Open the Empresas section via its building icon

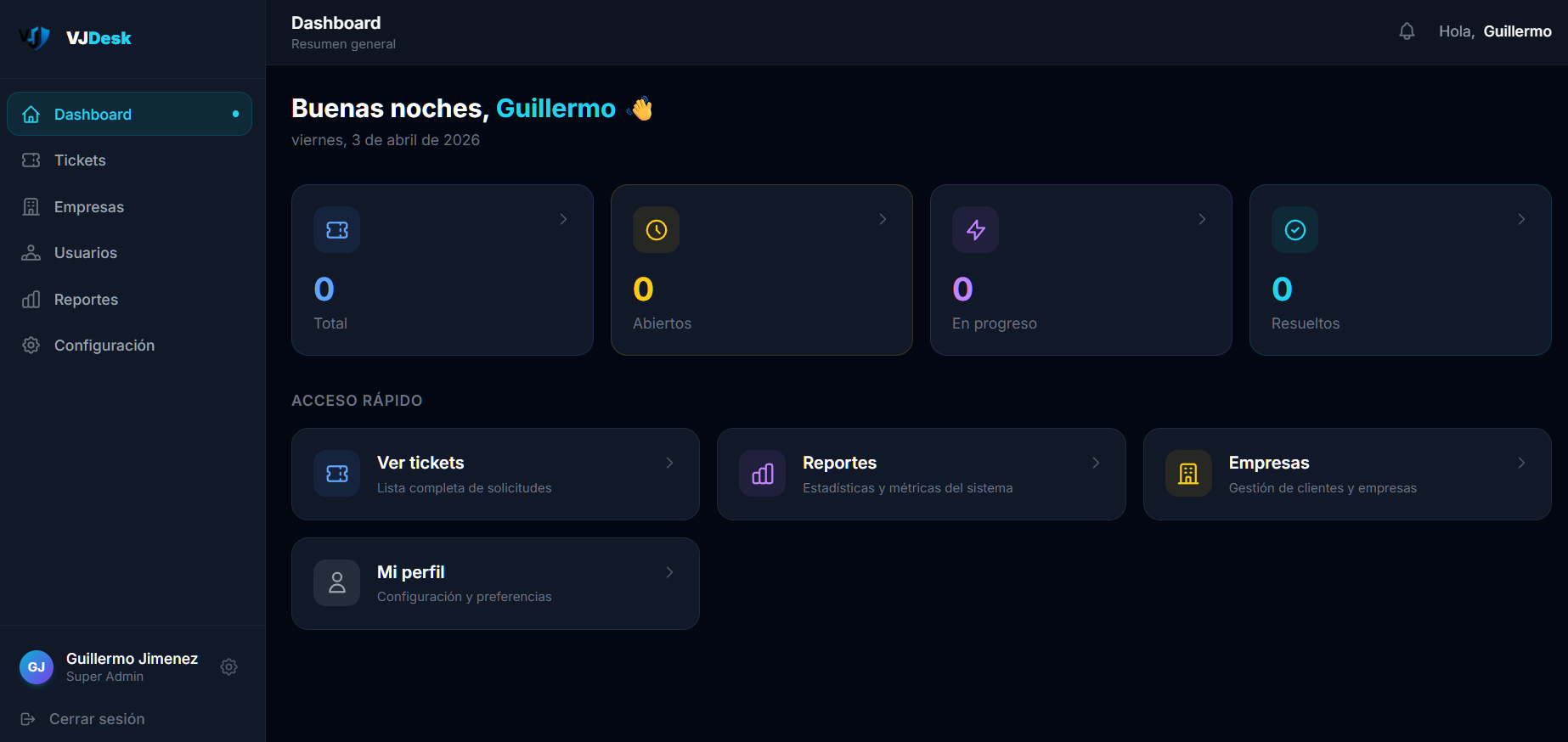coord(31,206)
